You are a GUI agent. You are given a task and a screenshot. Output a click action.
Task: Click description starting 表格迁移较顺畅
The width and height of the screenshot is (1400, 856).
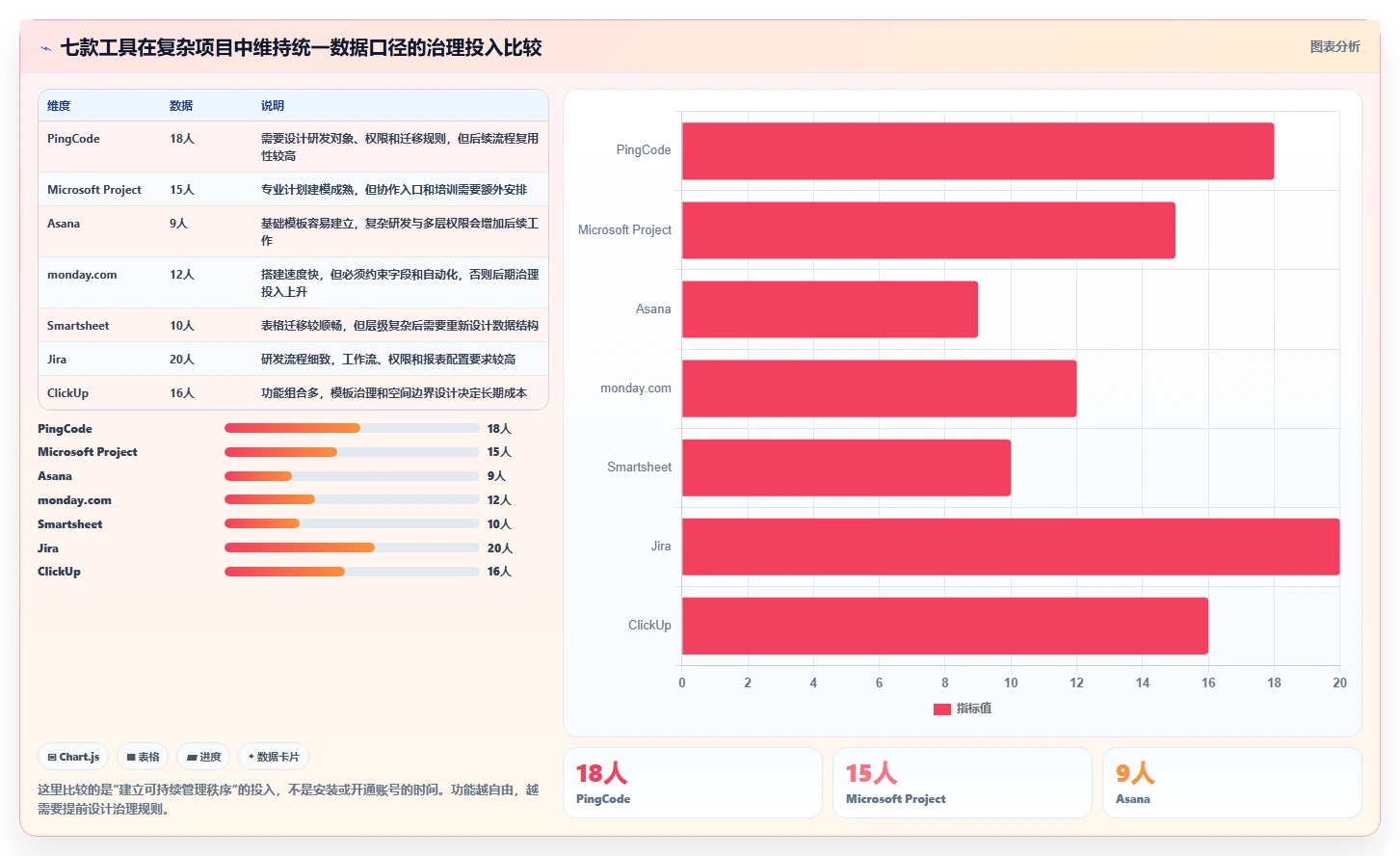(x=400, y=326)
